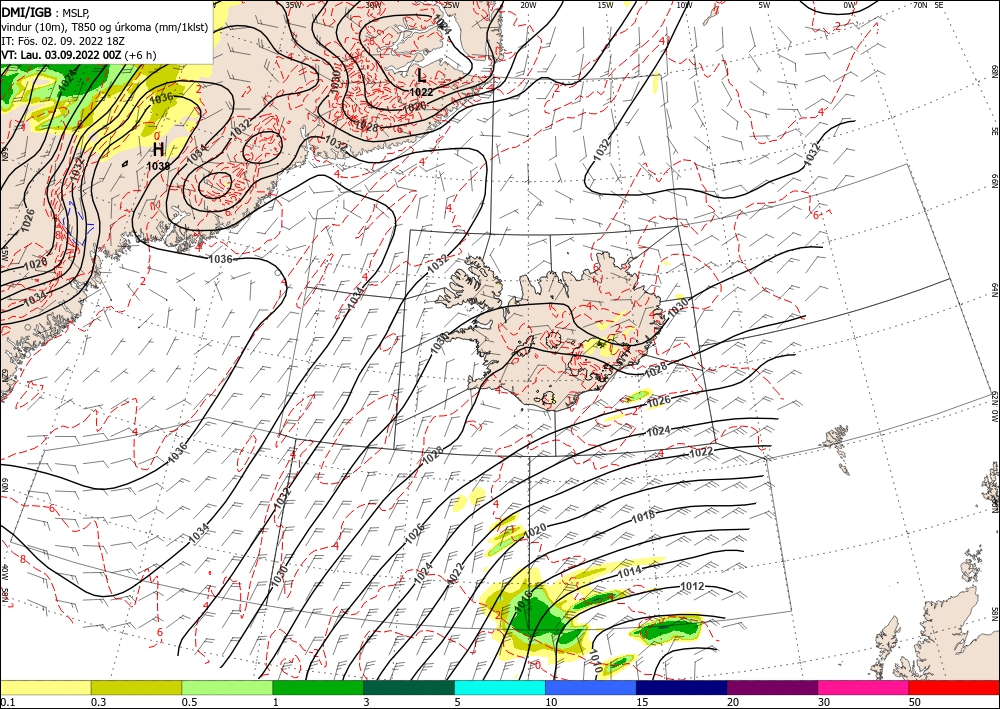
Task: Click the olive 0.3–0.5 mm legend swatch
Action: [136, 687]
